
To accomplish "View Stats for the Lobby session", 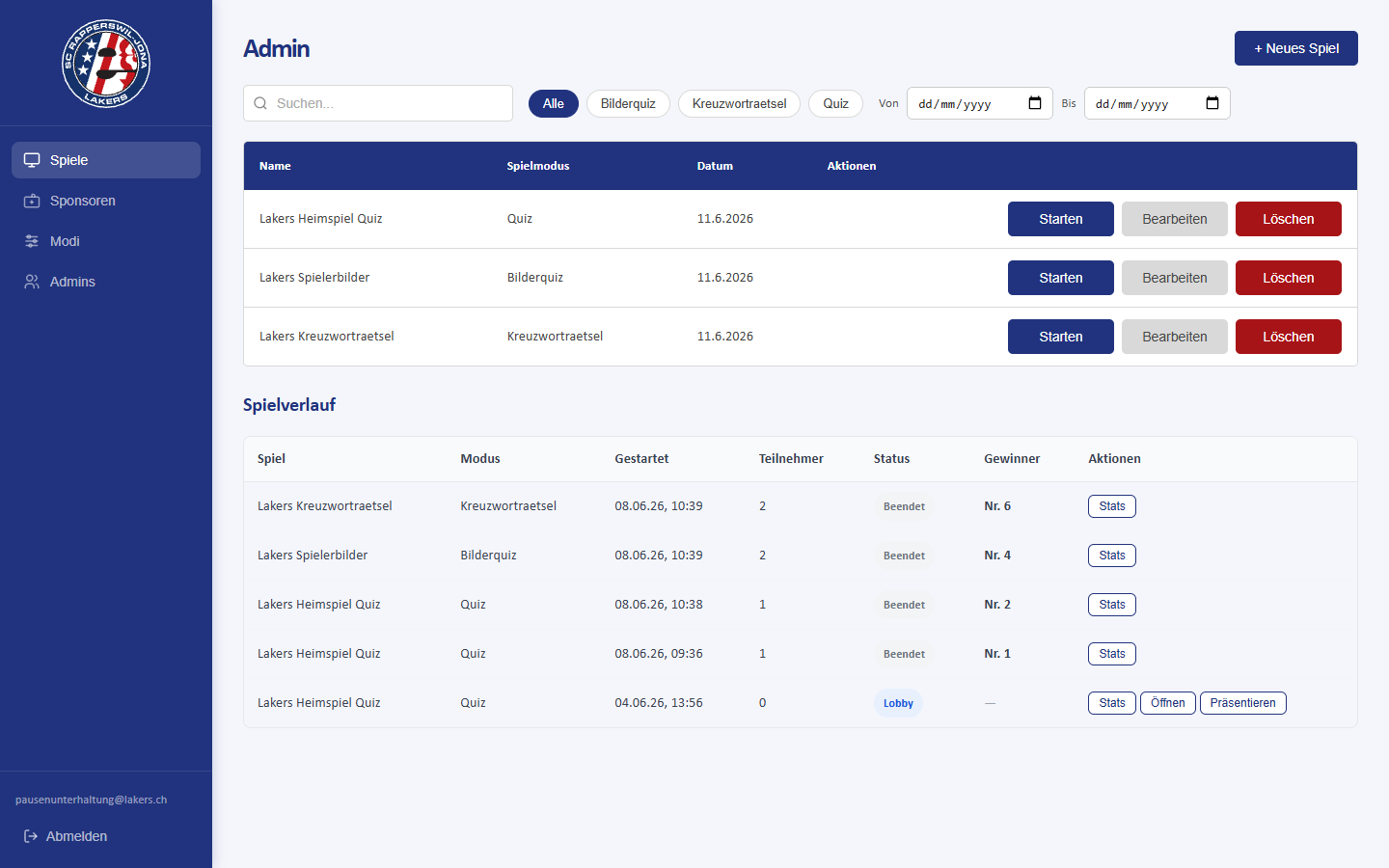I will 1112,703.
